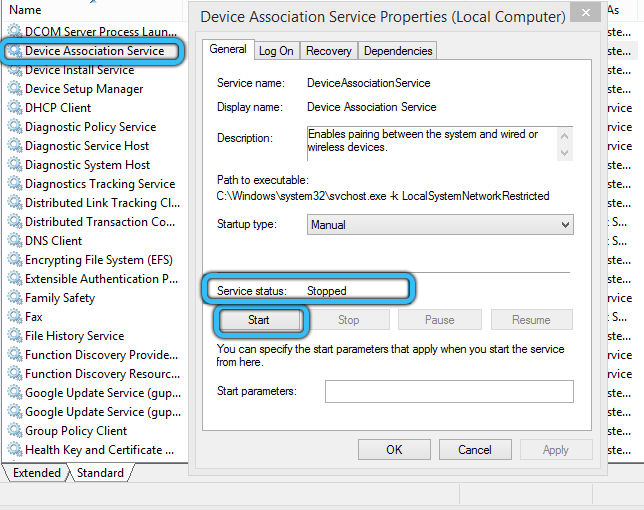The image size is (644, 510).
Task: Click the disabled Resume button
Action: 531,320
